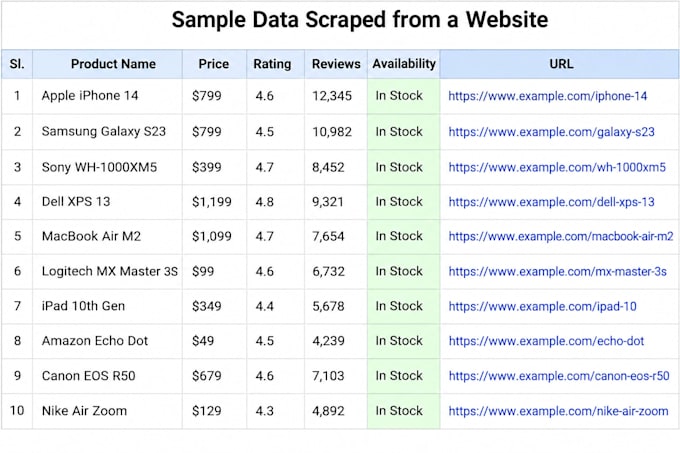Select the URL column header

560,64
